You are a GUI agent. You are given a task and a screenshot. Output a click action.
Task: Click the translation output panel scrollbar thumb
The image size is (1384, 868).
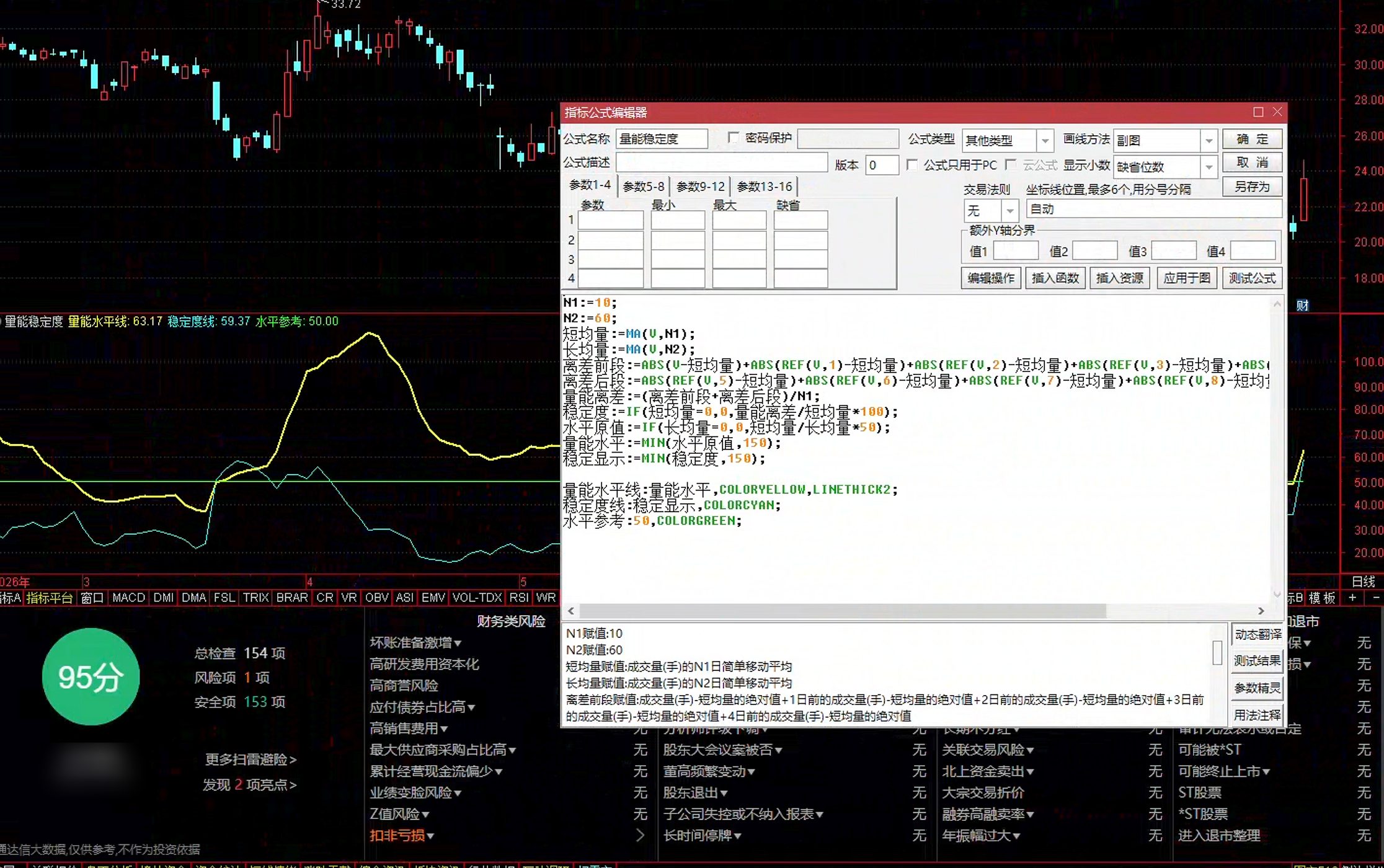point(1217,652)
